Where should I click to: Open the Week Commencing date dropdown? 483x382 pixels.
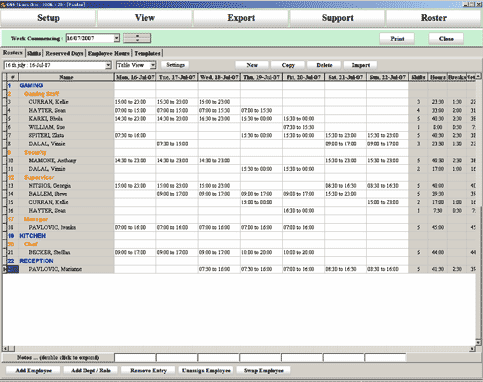116,38
